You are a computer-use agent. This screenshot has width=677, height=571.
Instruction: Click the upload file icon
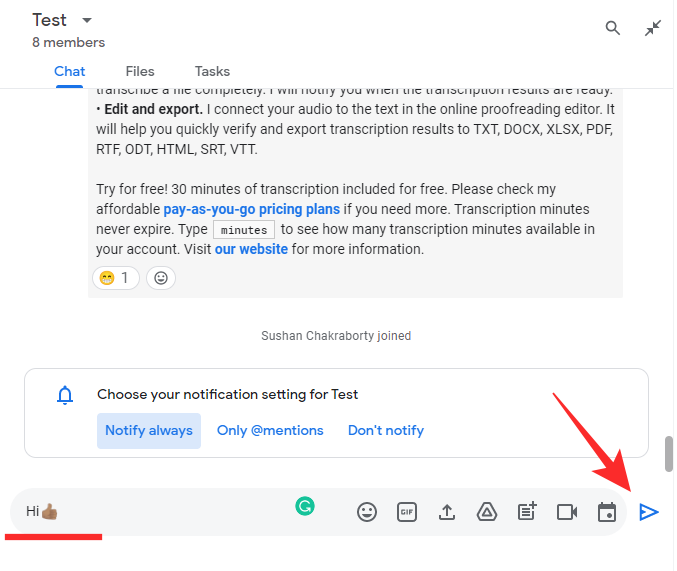pyautogui.click(x=447, y=512)
